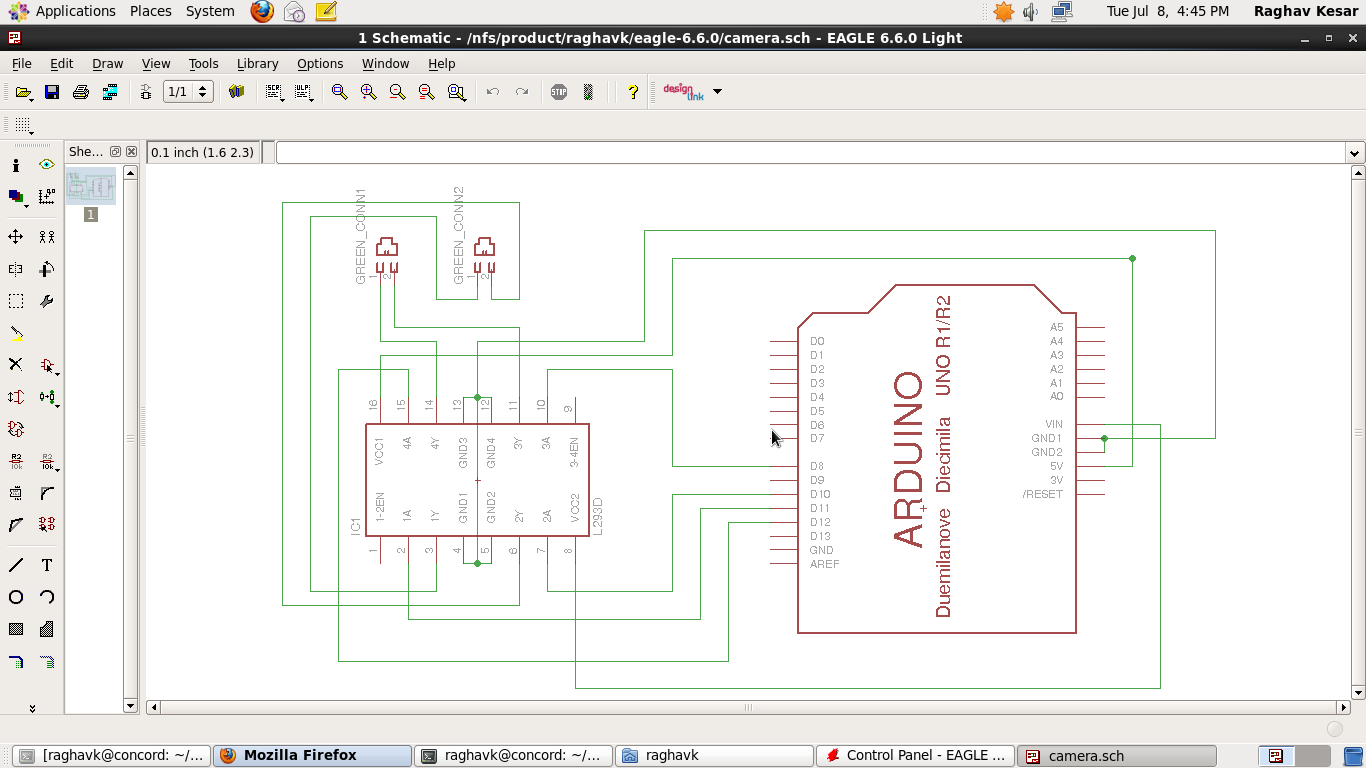1366x768 pixels.
Task: Select the Bus tool
Action: tap(16, 661)
